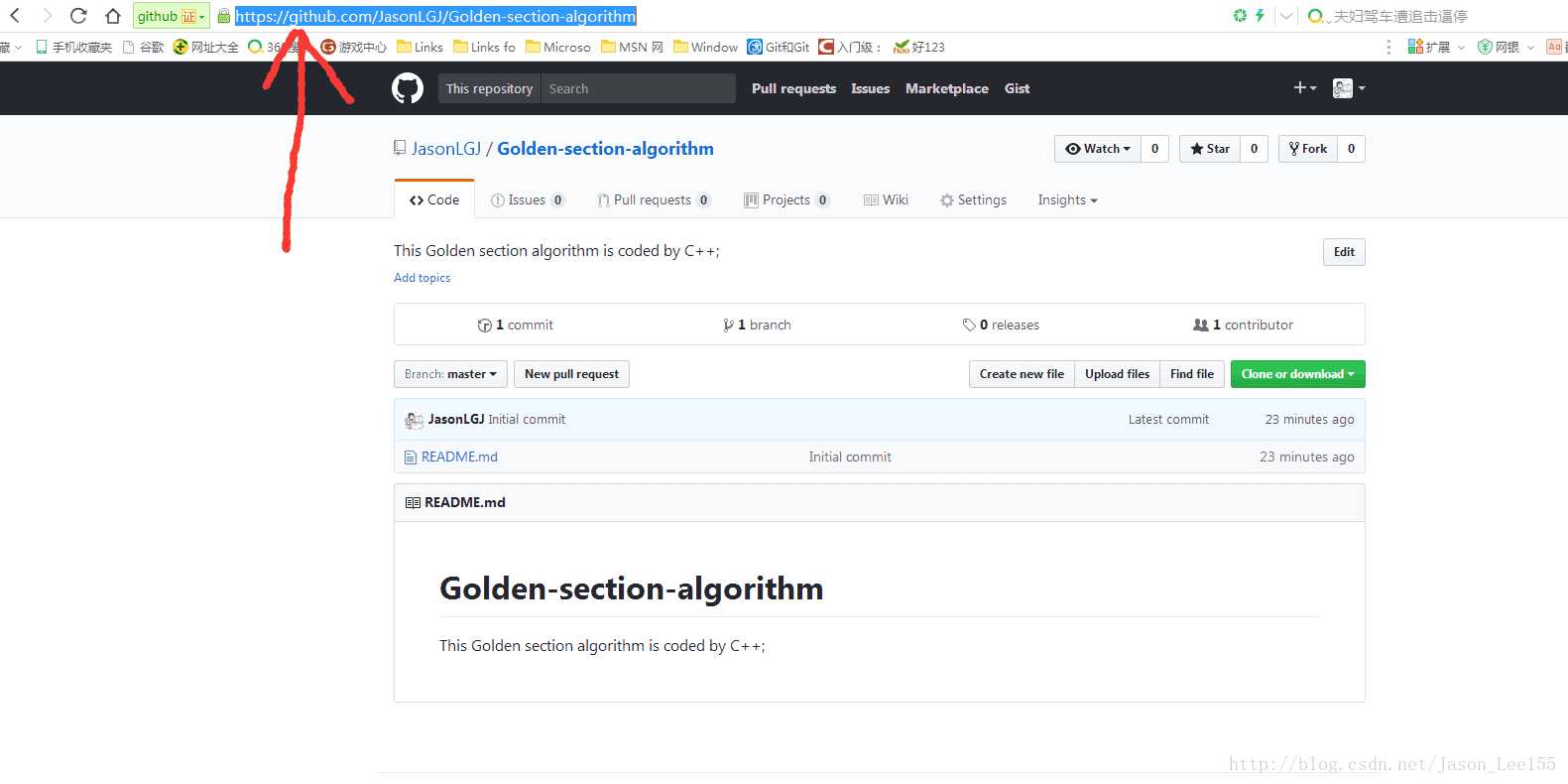Open the Issues repository tab
The height and width of the screenshot is (784, 1568).
(528, 199)
